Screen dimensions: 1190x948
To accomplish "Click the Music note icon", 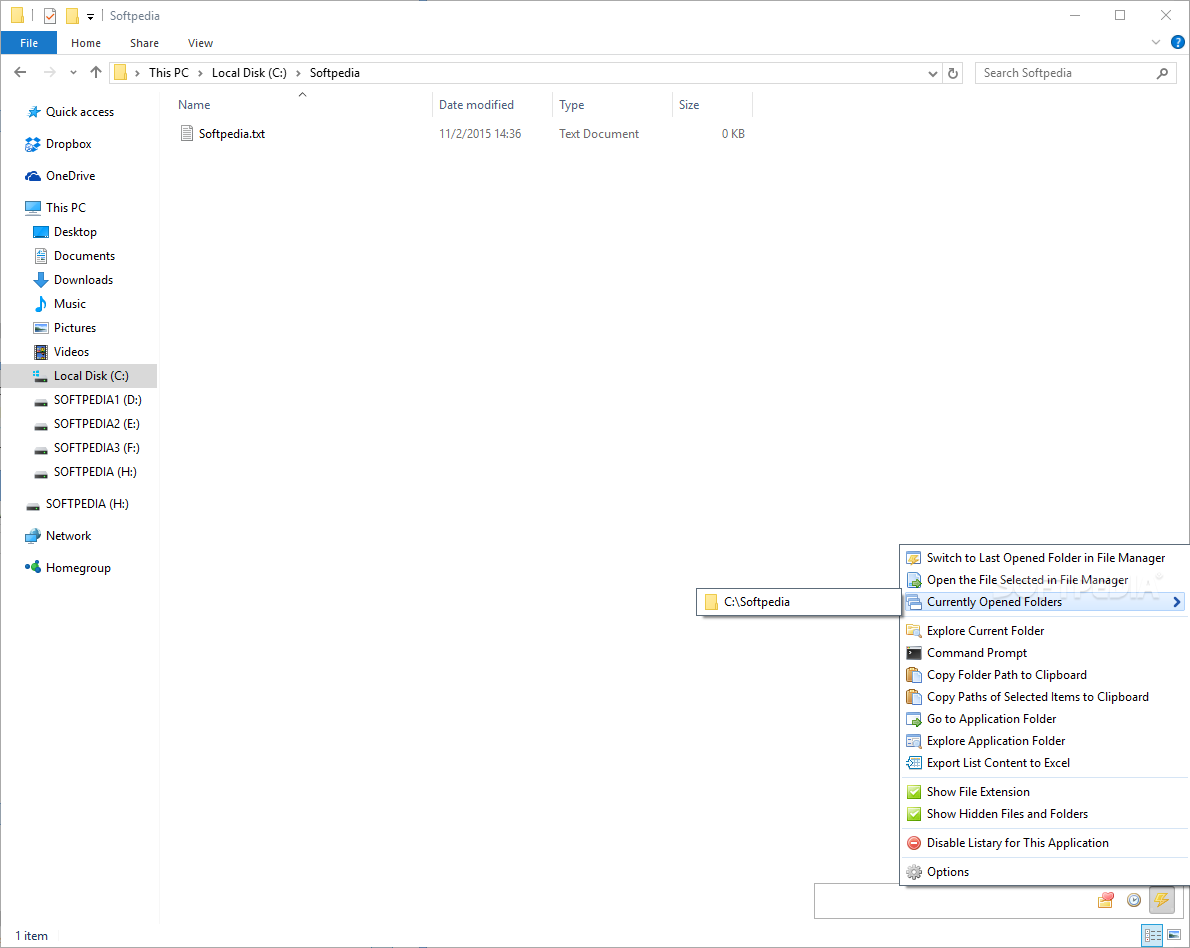I will 41,304.
